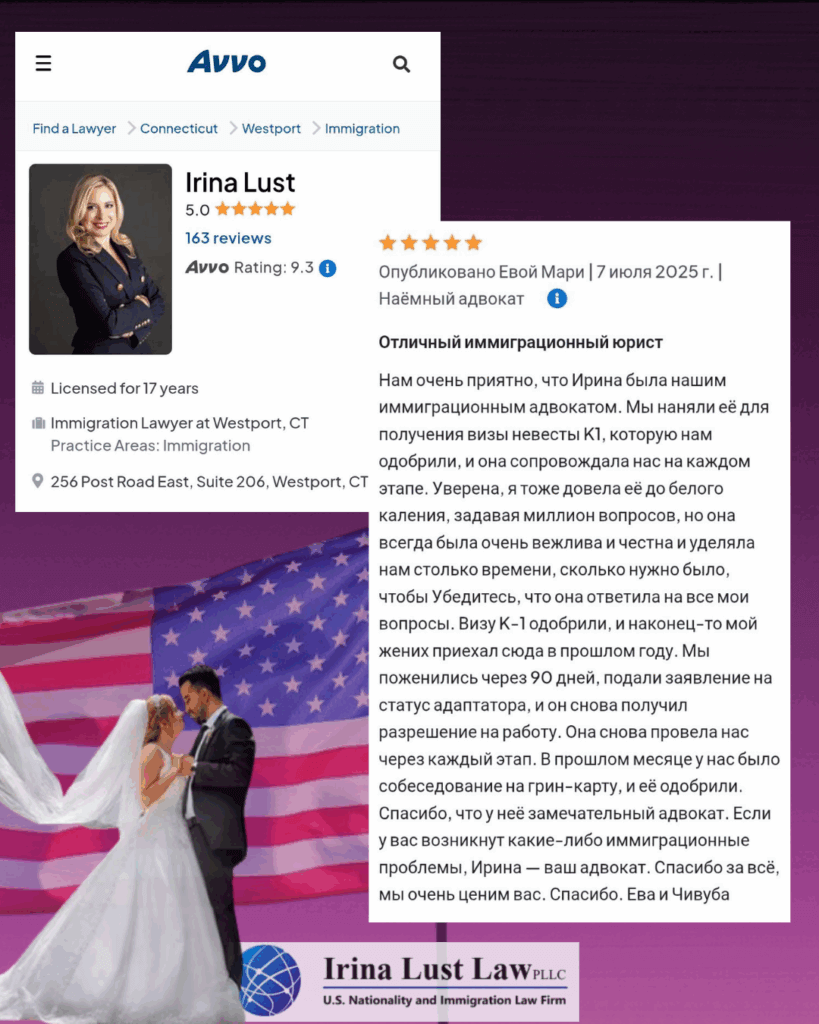This screenshot has height=1024, width=819.
Task: Open the Immigration breadcrumb link
Action: tap(362, 129)
